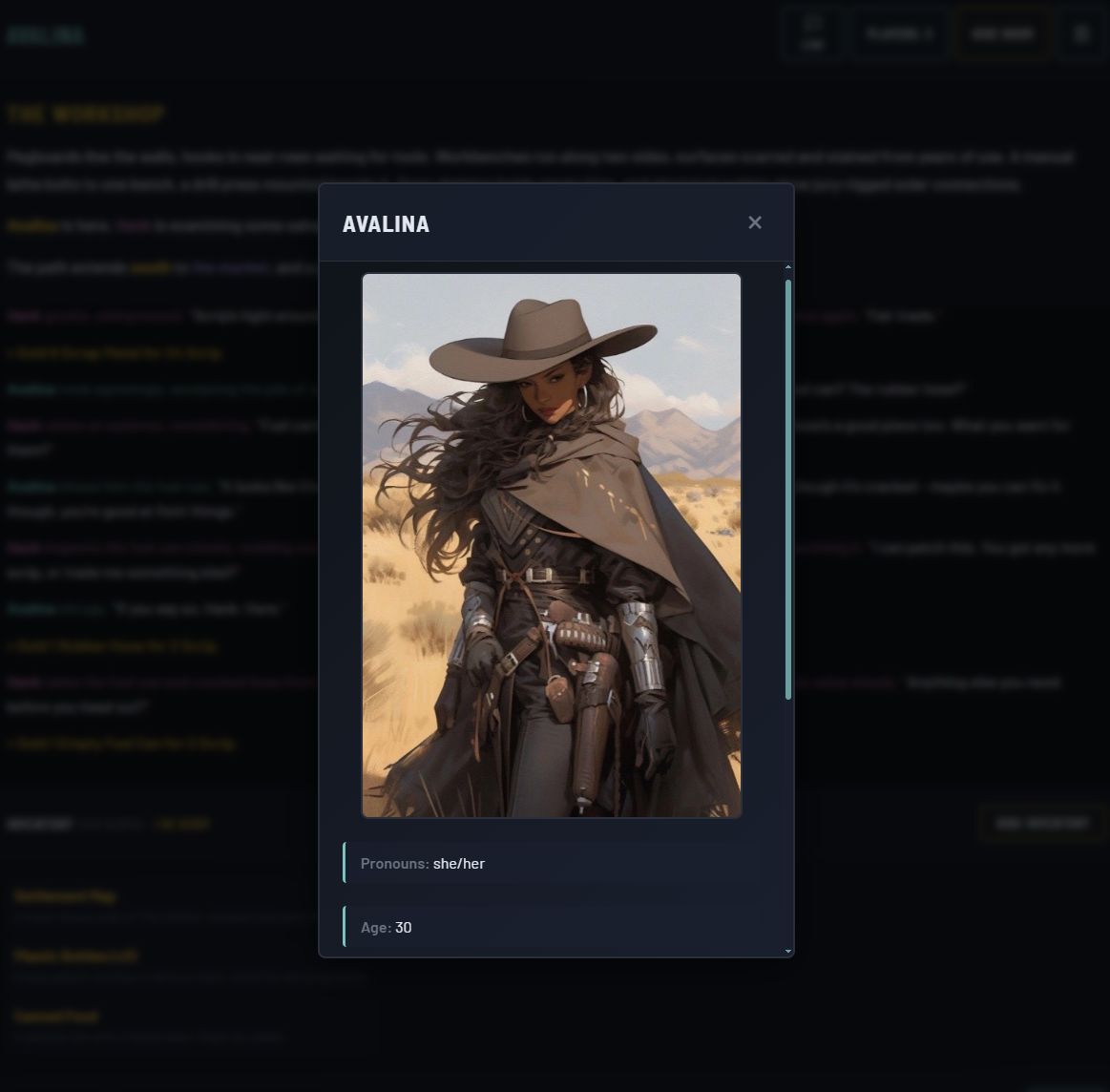The image size is (1110, 1092).
Task: Click the "AVALINA" dialog title
Action: click(386, 223)
